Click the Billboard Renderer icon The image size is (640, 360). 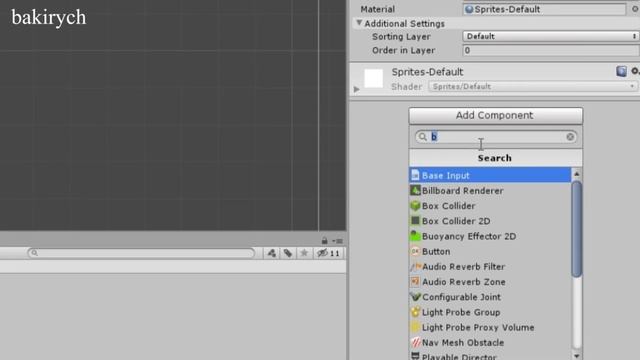415,190
